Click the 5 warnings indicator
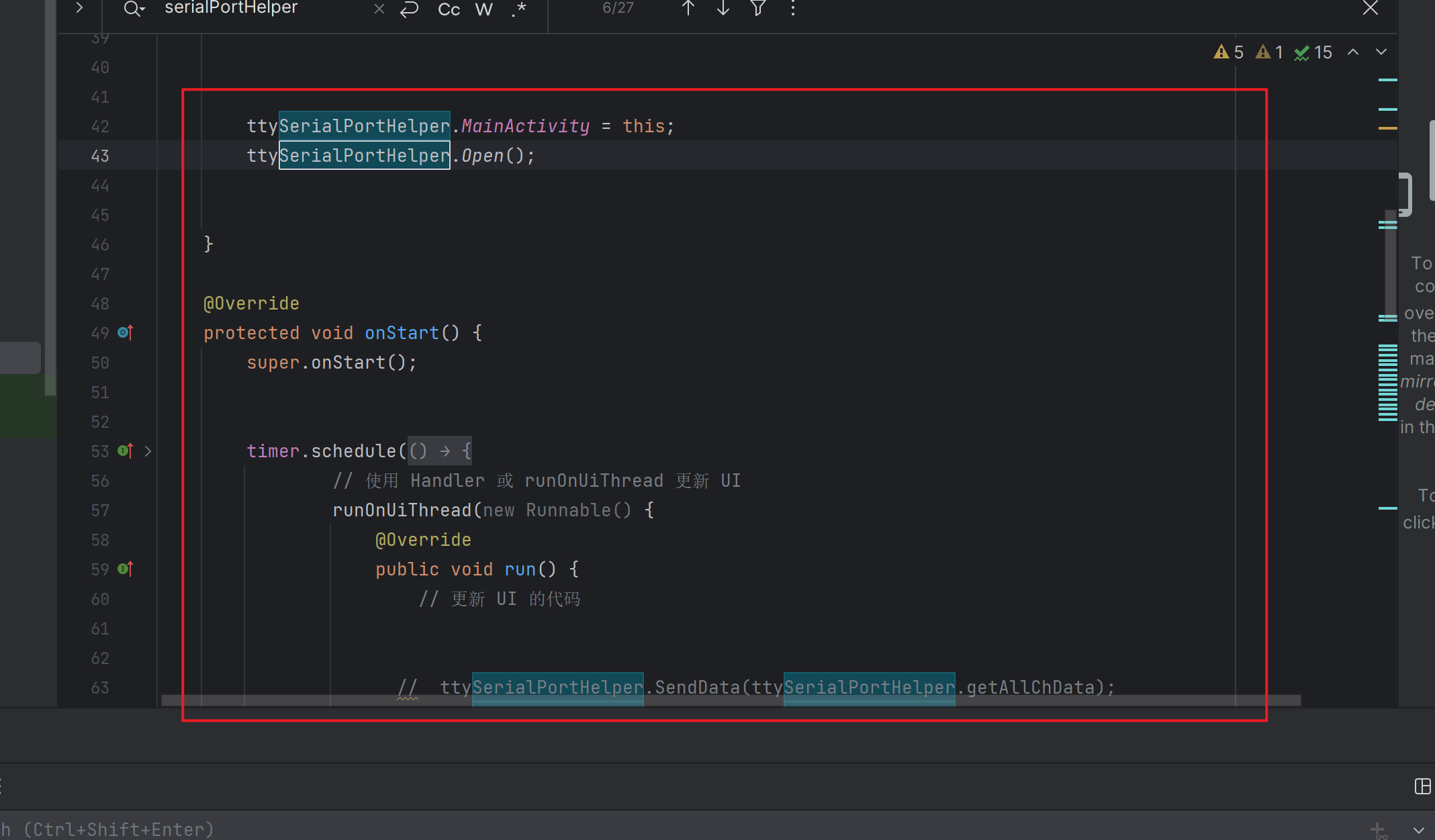Screen dimensions: 1435x840 pyautogui.click(x=1229, y=52)
